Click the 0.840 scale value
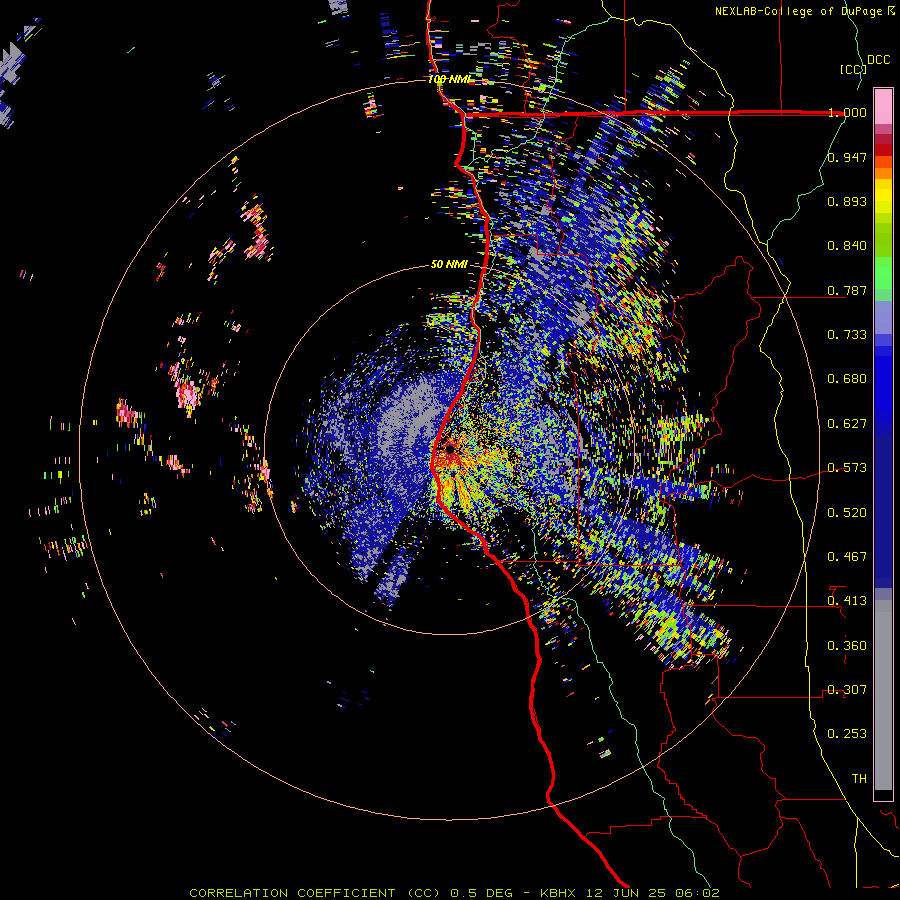 (847, 246)
